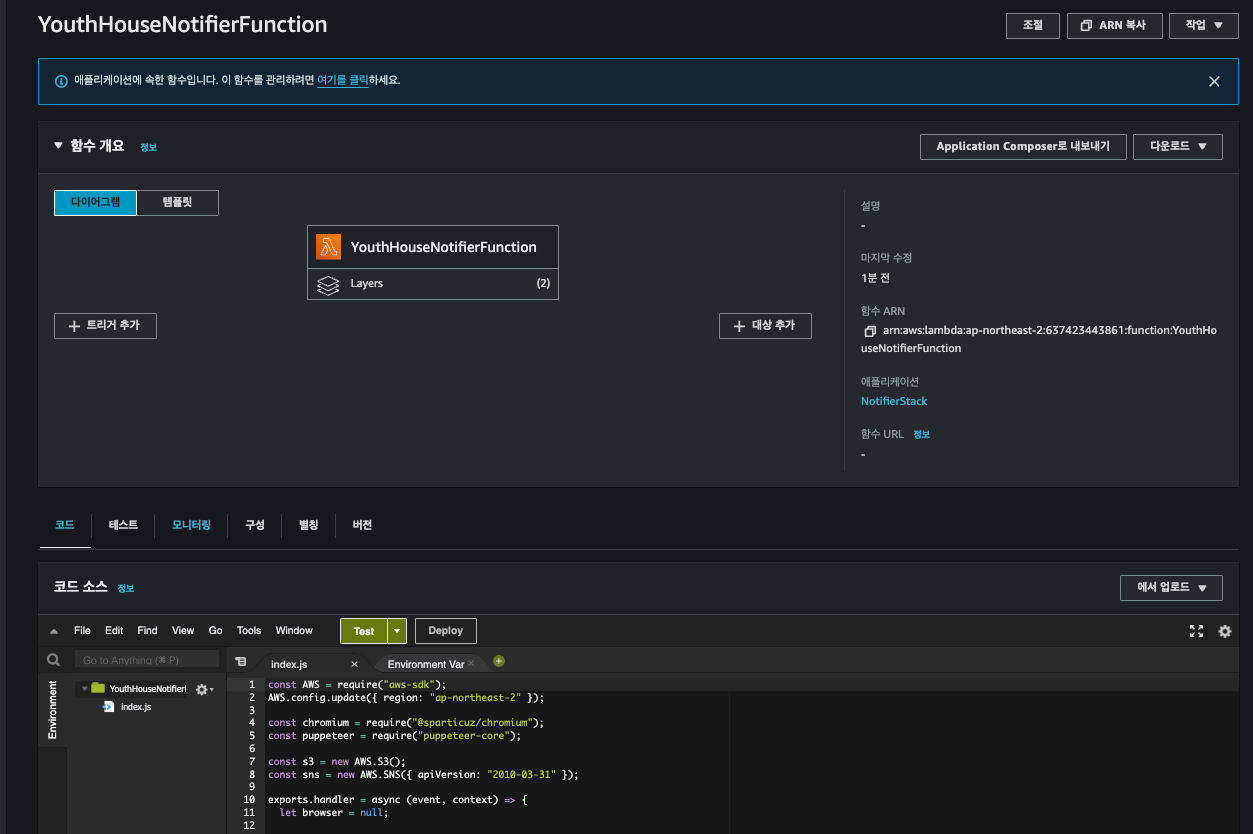This screenshot has height=834, width=1253.
Task: Focus the Go to Anything field
Action: [x=147, y=660]
